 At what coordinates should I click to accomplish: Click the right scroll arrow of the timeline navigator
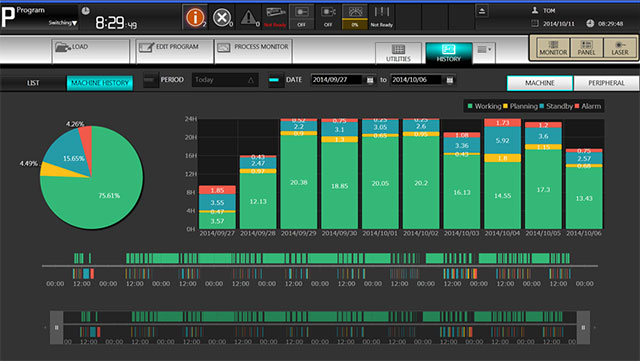[595, 328]
